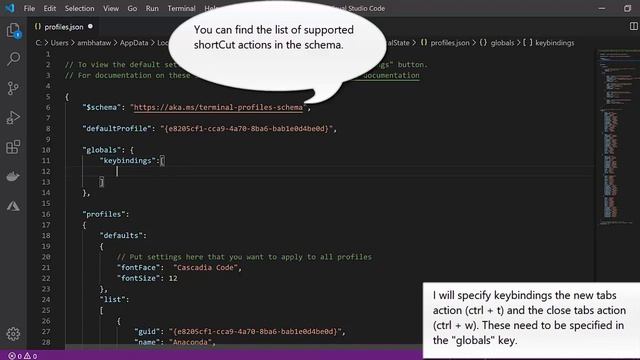640x360 pixels.
Task: Click the "globals" key on line 10
Action: pos(102,150)
